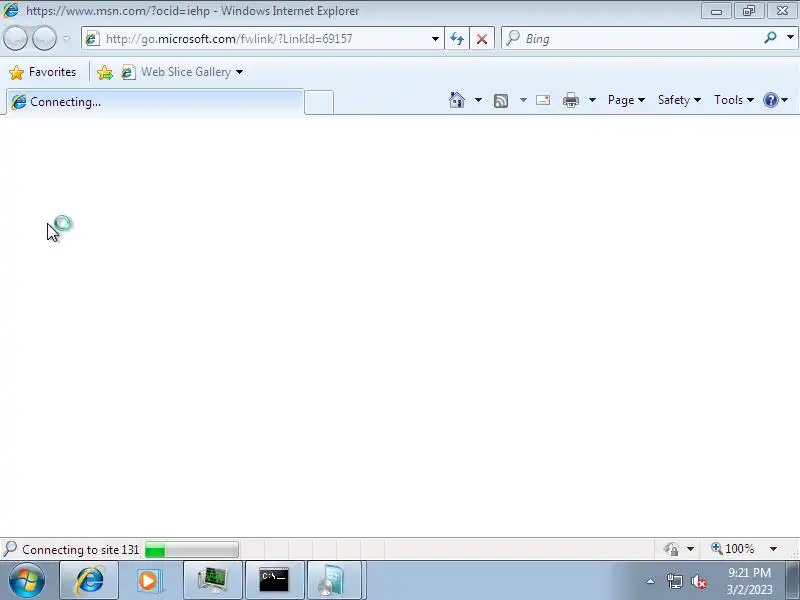This screenshot has width=800, height=600.
Task: Click the Internet Explorer taskbar icon
Action: [x=89, y=580]
